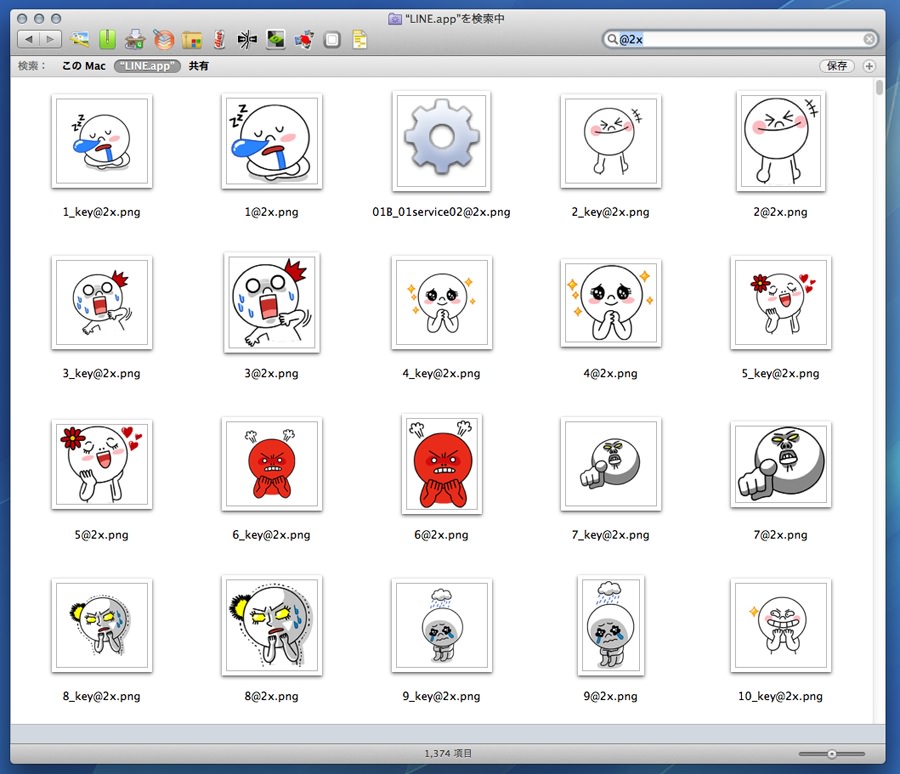Viewport: 900px width, 774px height.
Task: Click the green-and-black square toolbar icon
Action: [276, 40]
